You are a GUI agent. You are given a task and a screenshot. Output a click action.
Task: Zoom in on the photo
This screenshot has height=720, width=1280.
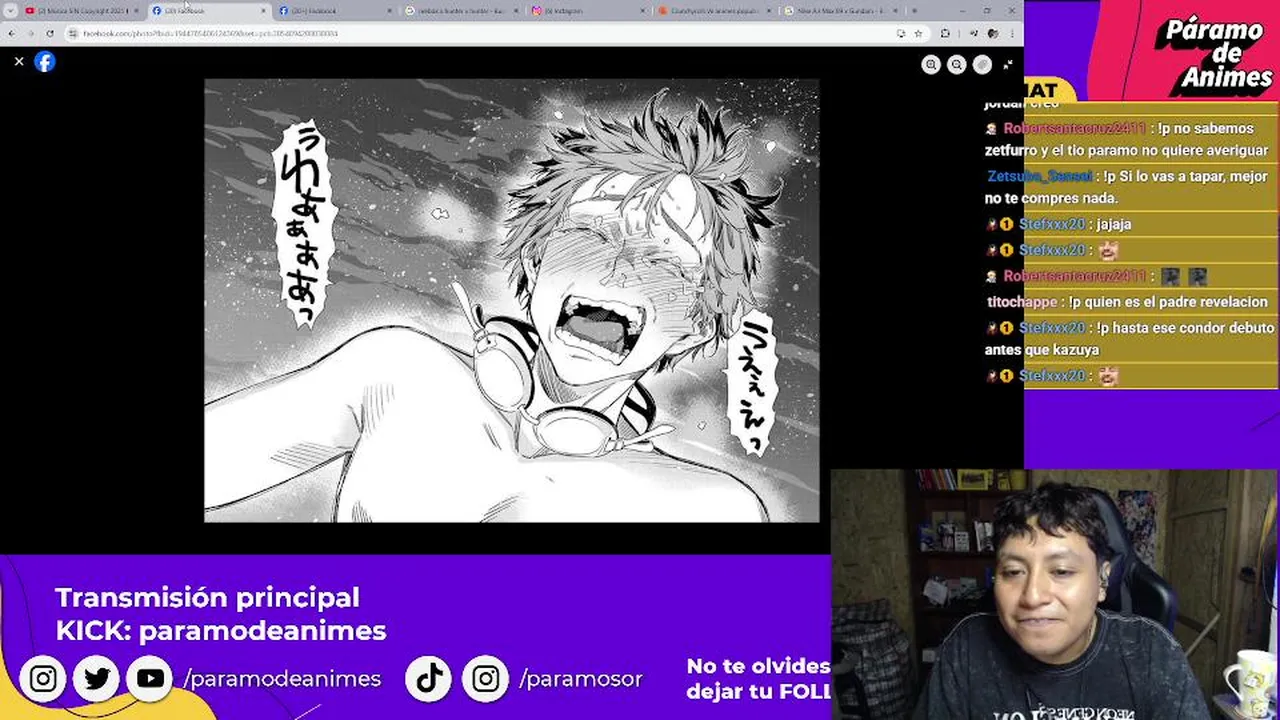(931, 64)
